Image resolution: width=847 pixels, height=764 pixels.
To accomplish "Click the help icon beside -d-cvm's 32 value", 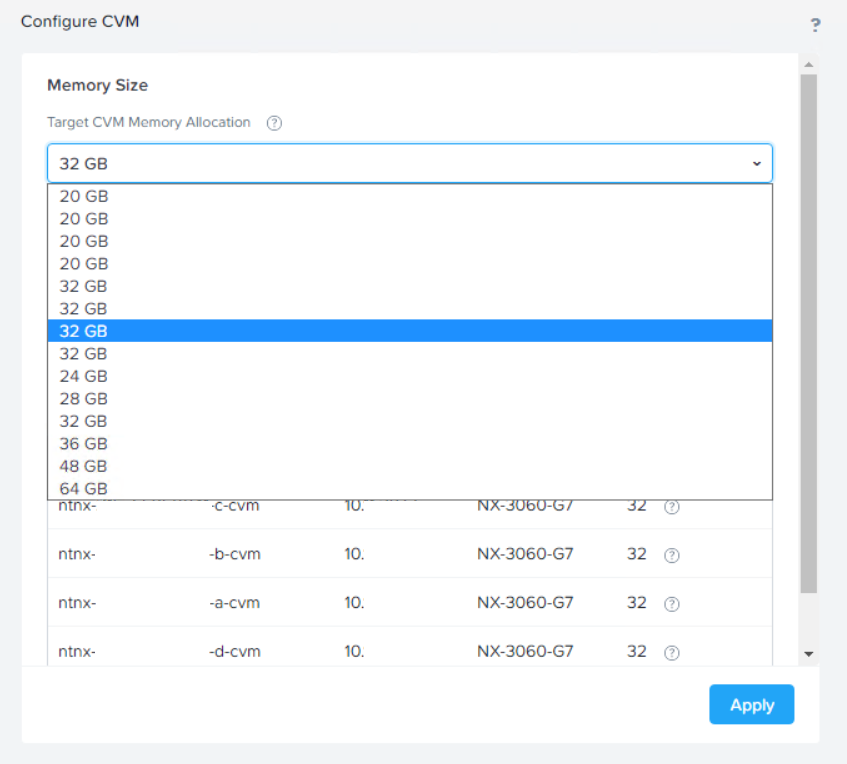I will click(x=672, y=652).
